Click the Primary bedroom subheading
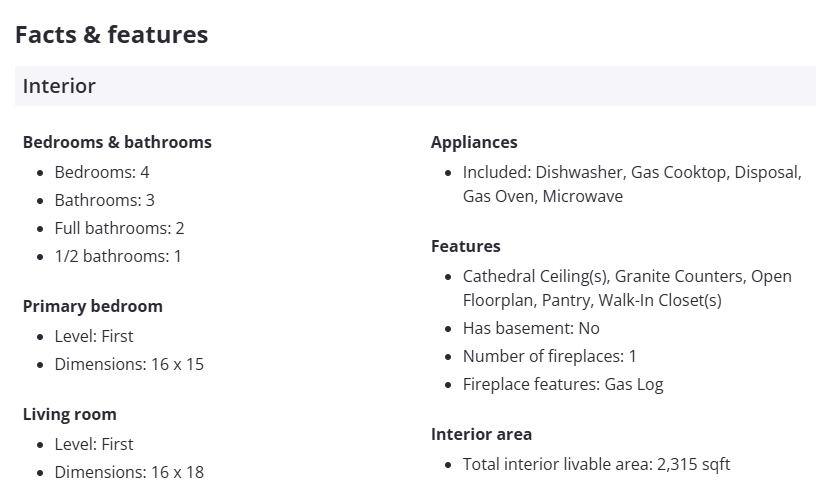The width and height of the screenshot is (823, 493). 92,306
